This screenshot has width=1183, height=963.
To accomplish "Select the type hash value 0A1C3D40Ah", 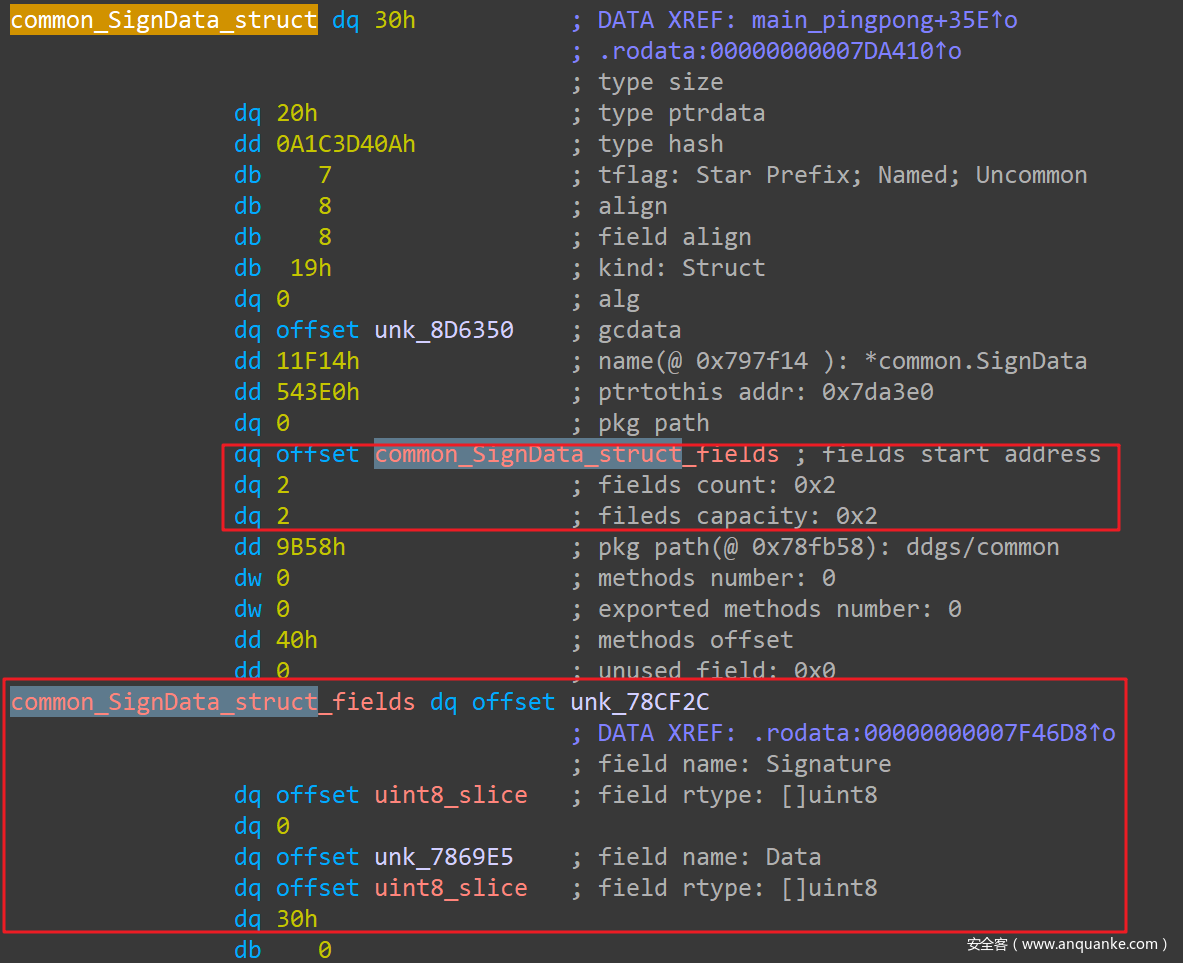I will 345,144.
